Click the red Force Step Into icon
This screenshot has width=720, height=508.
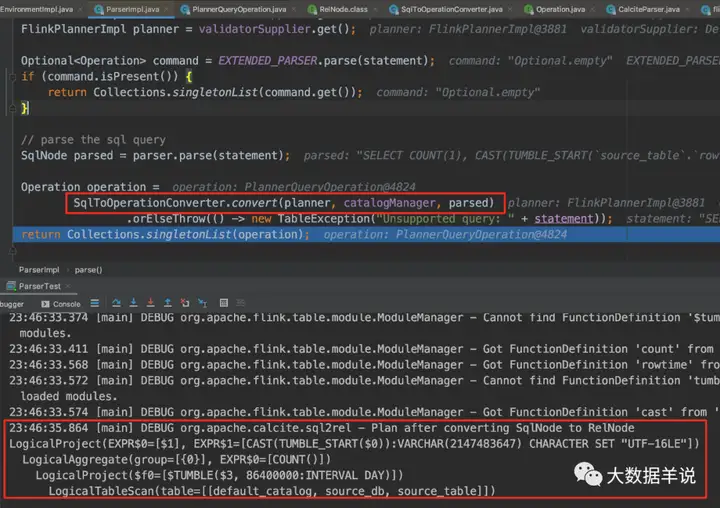point(151,302)
